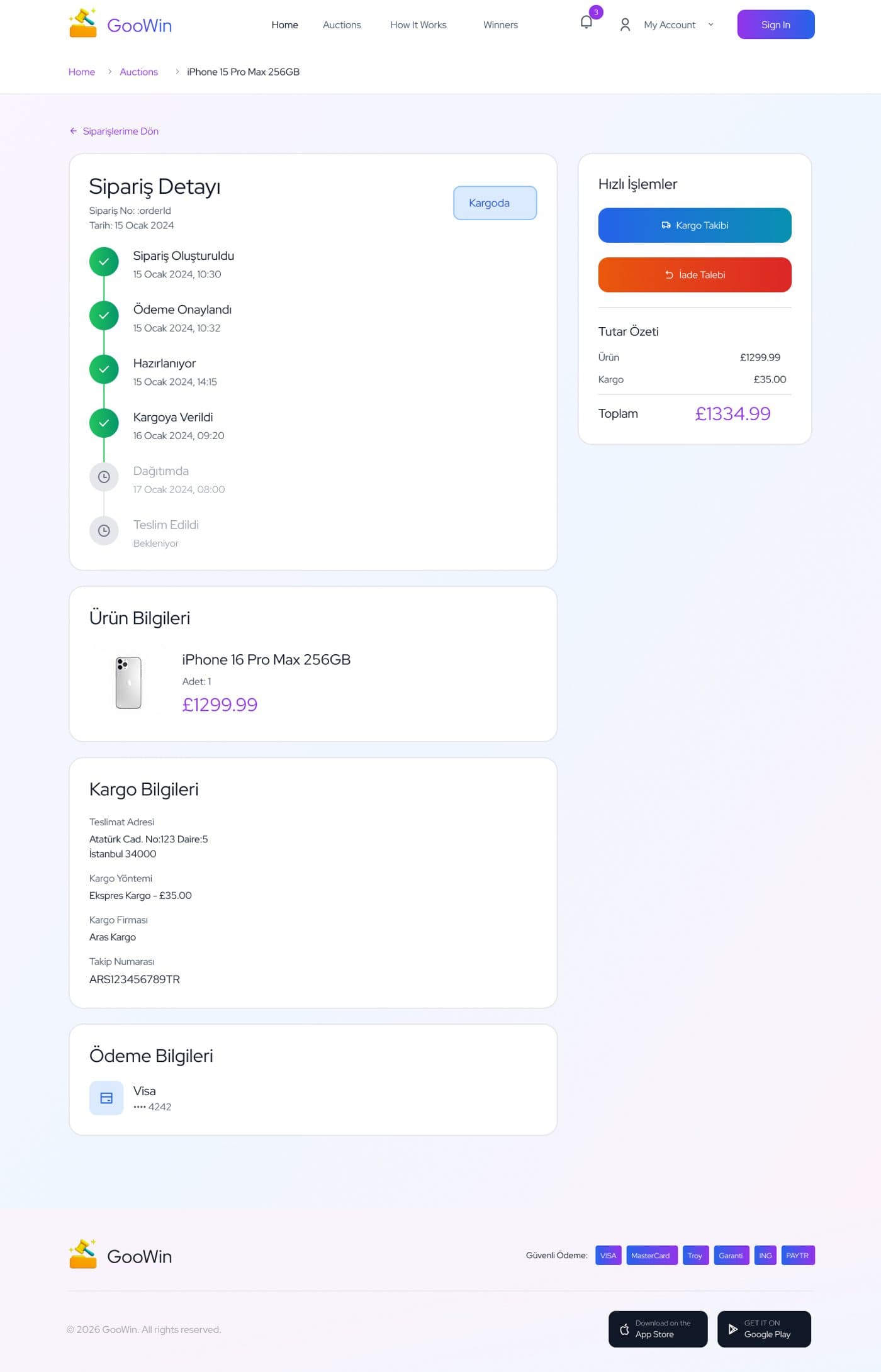Screen dimensions: 881x1372
Task: Click the credit card icon beside Visa
Action: (106, 1098)
